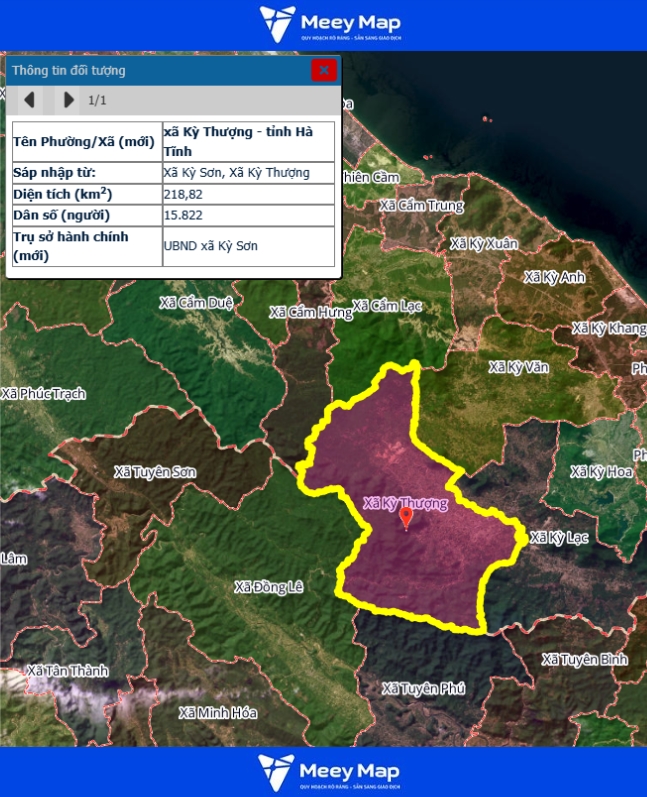Click the Thông tin đối tượng title bar
This screenshot has width=647, height=797.
tap(150, 70)
